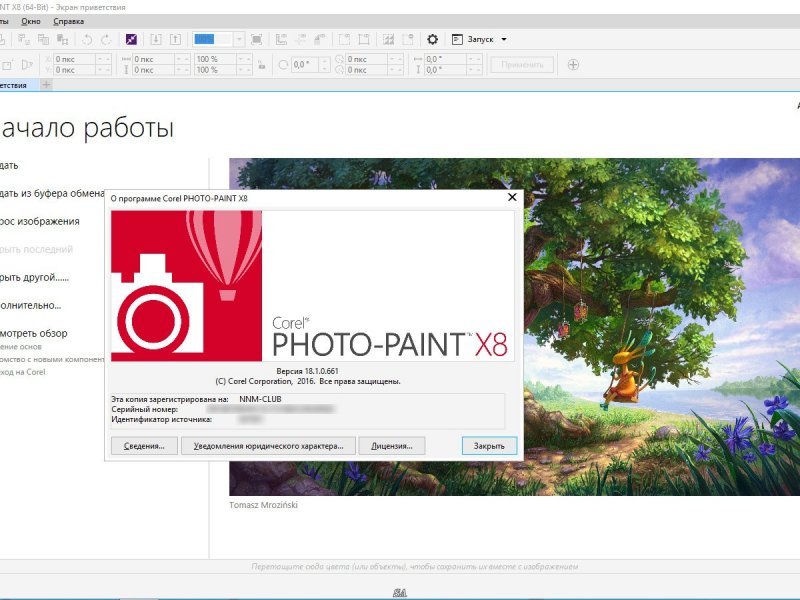The width and height of the screenshot is (800, 600).
Task: Click the Import icon with down arrow
Action: pyautogui.click(x=156, y=39)
